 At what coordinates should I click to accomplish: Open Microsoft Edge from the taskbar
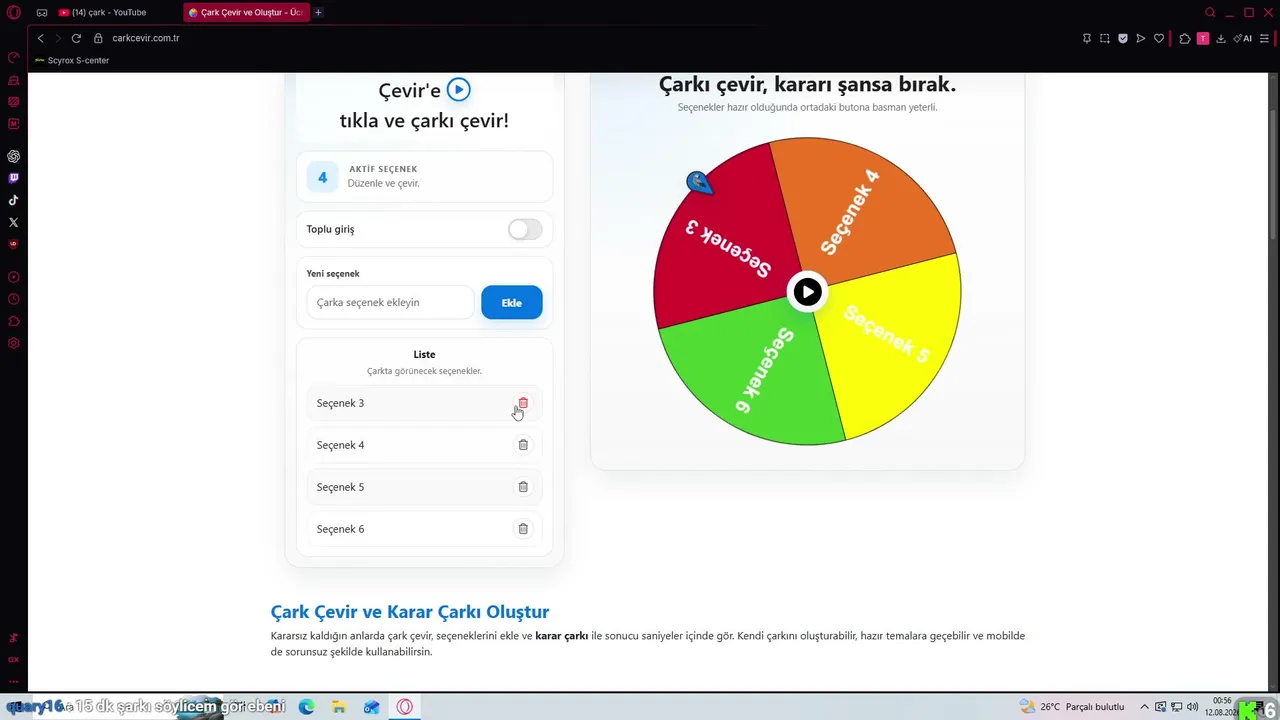(306, 707)
